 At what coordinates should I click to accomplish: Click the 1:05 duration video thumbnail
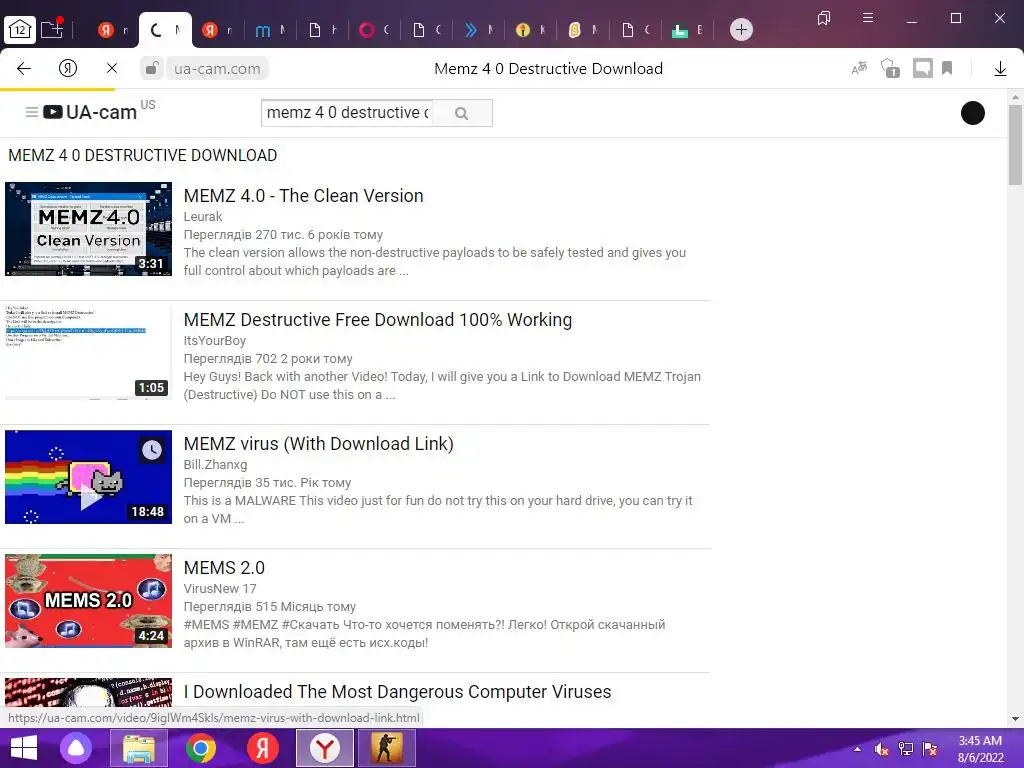[x=88, y=353]
